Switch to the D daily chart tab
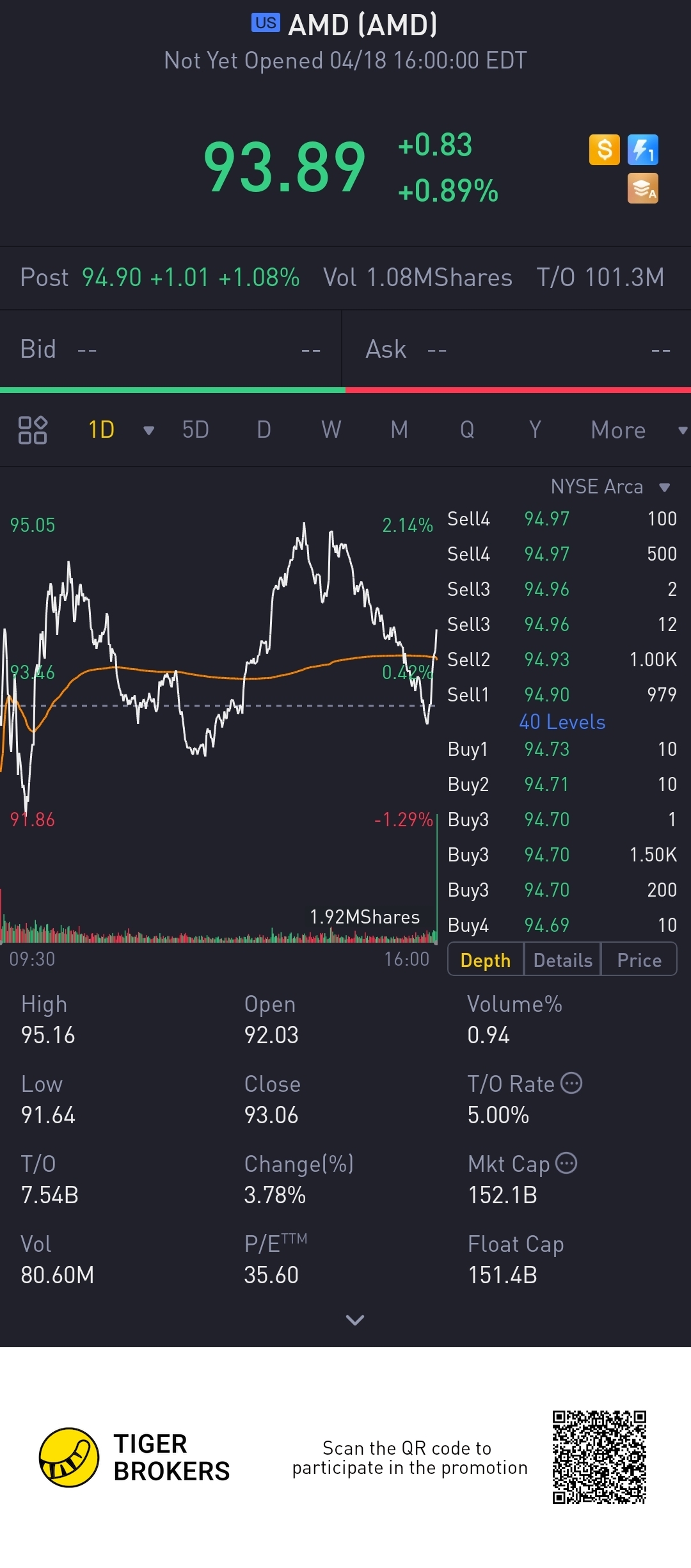The height and width of the screenshot is (1568, 691). click(264, 430)
